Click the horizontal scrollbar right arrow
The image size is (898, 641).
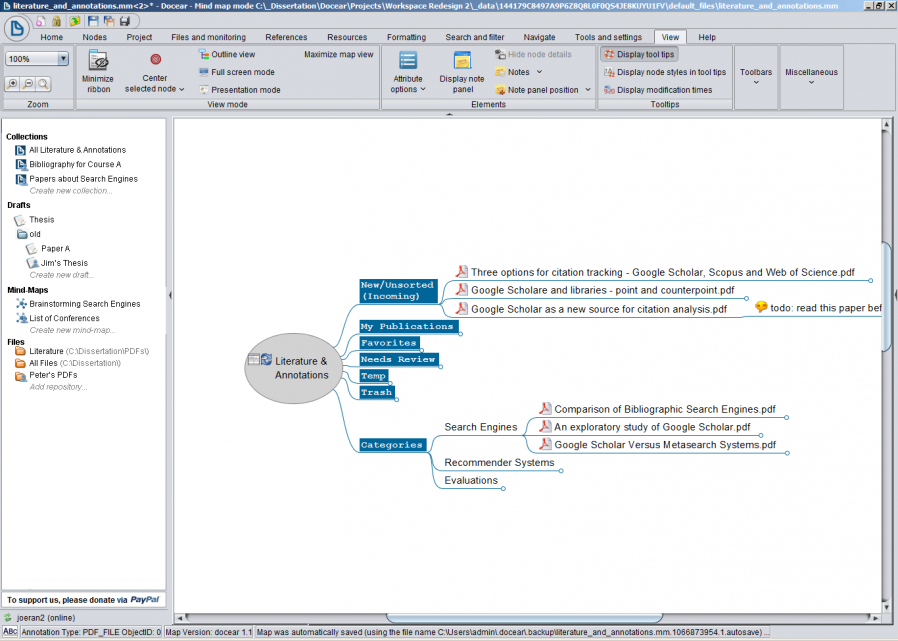click(x=875, y=618)
